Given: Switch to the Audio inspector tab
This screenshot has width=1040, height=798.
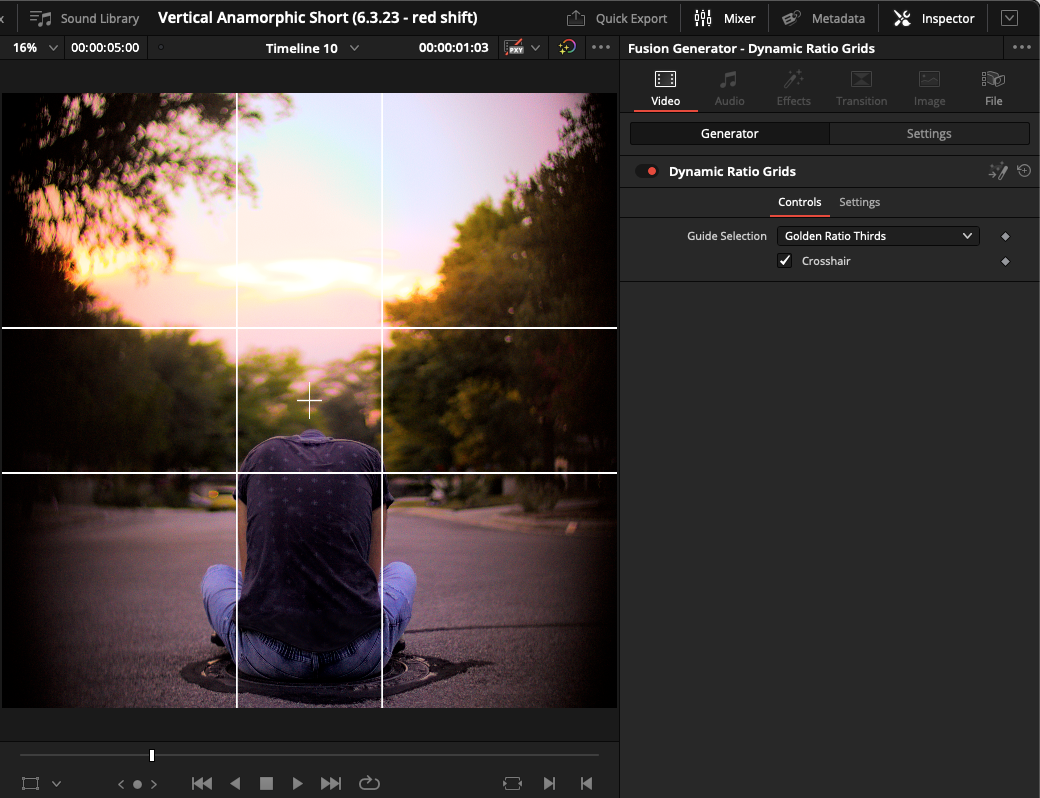Looking at the screenshot, I should (x=729, y=89).
